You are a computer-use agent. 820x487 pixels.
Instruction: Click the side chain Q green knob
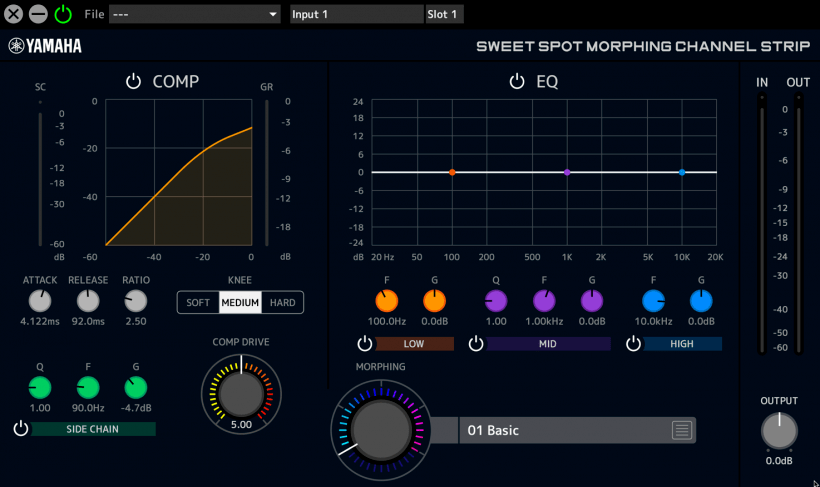40,388
